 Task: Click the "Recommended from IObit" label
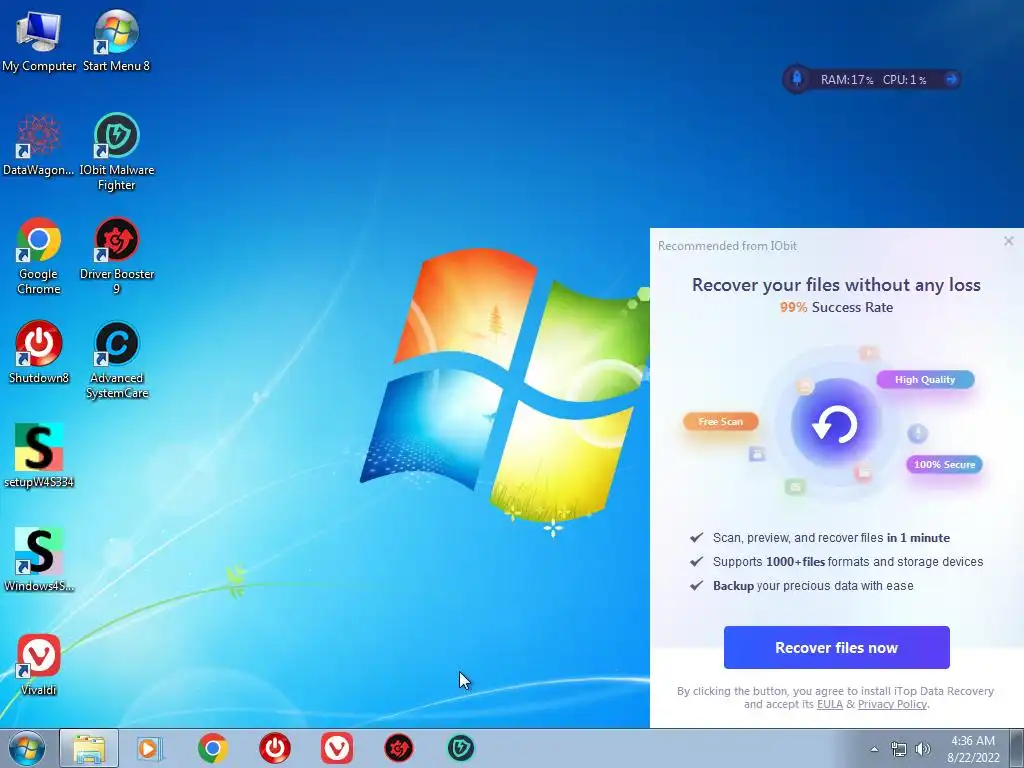click(x=728, y=246)
